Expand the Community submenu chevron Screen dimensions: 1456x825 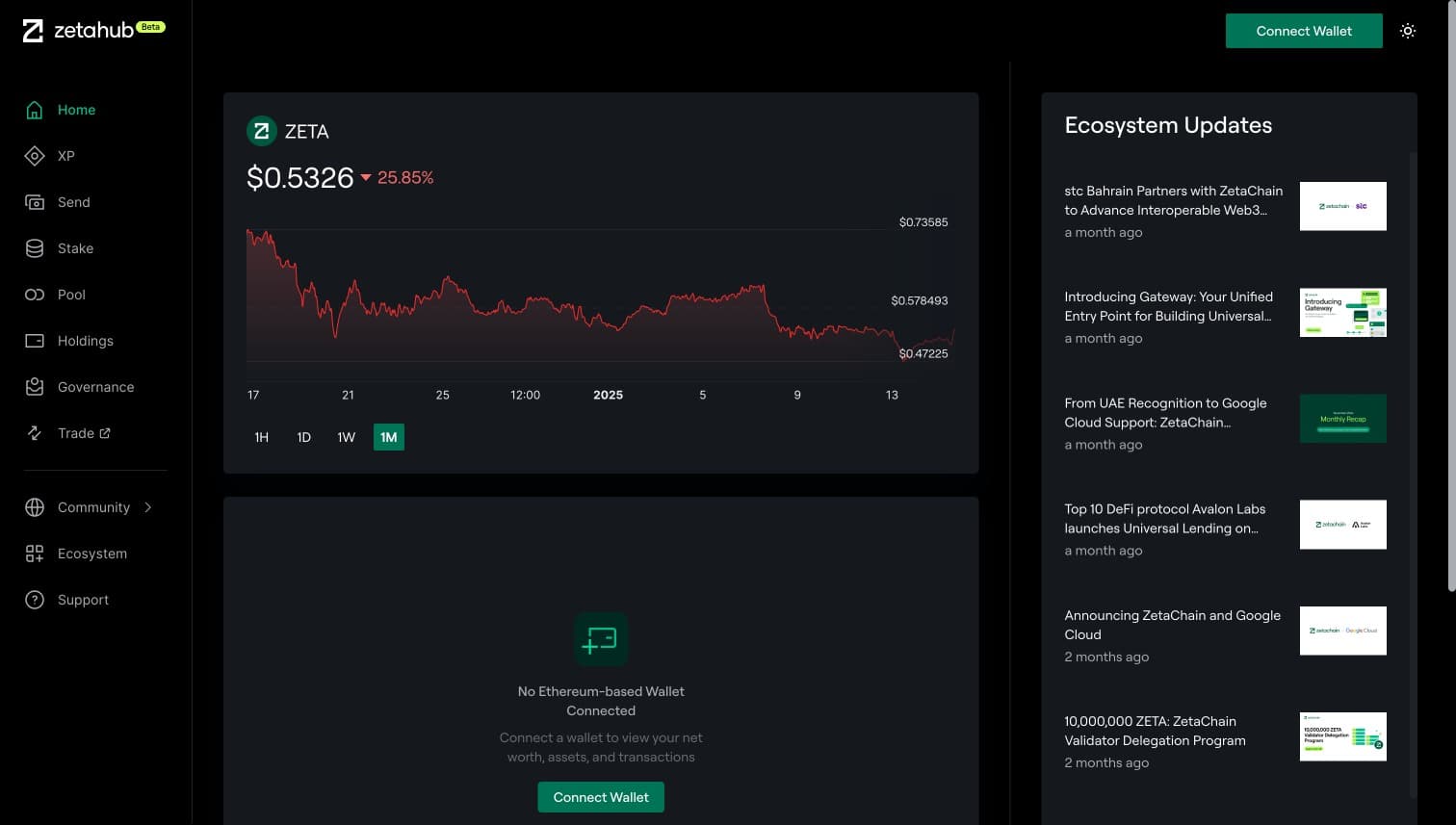[148, 507]
